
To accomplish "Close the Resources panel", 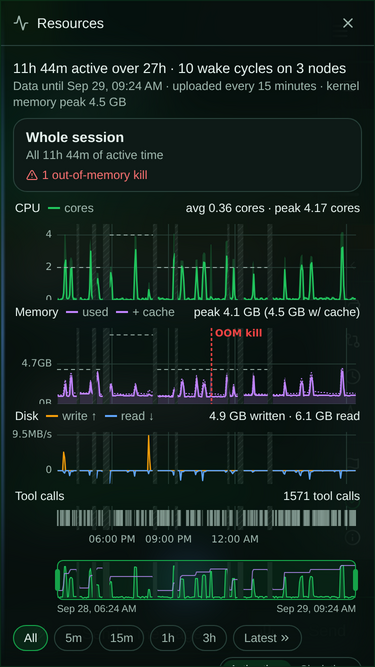I will pyautogui.click(x=348, y=23).
